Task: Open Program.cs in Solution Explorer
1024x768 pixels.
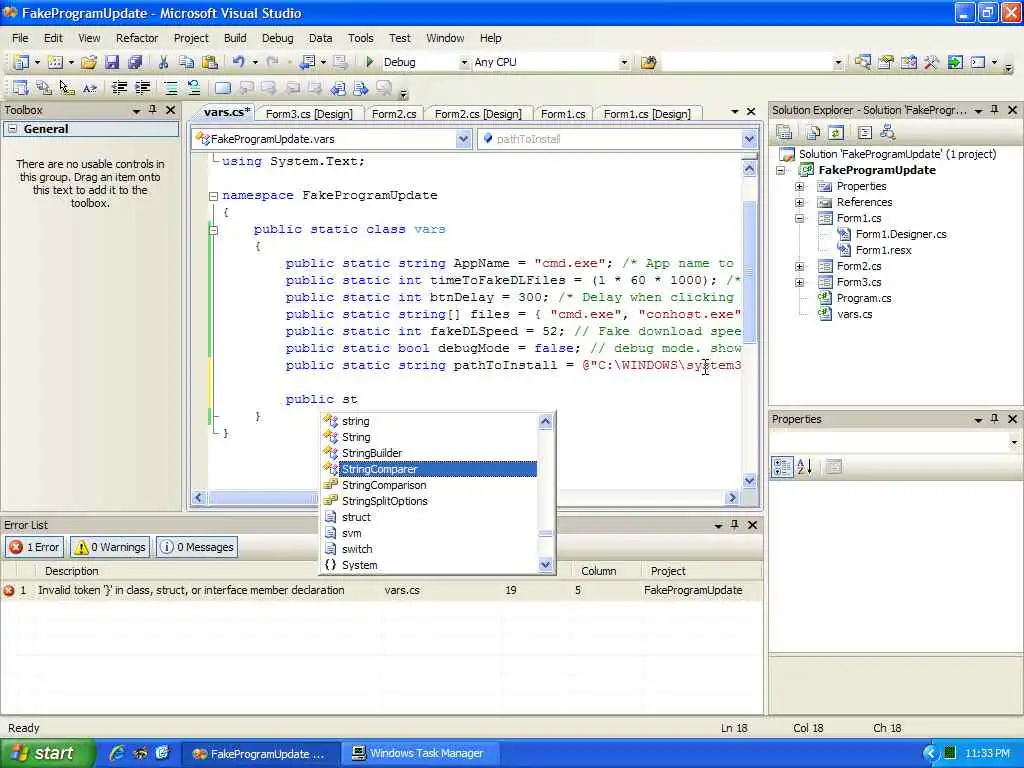Action: pyautogui.click(x=863, y=298)
